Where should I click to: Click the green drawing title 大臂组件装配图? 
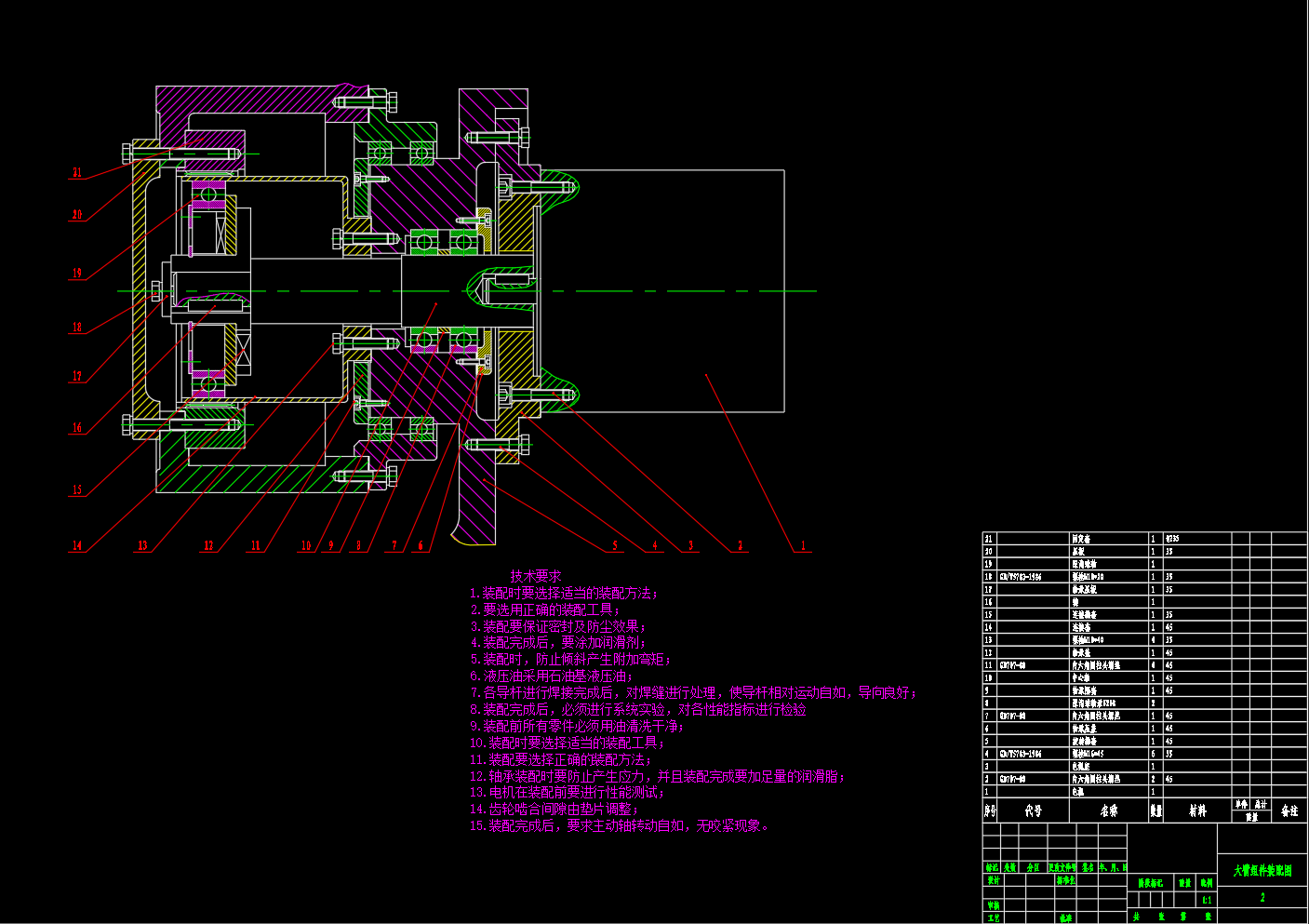point(1262,871)
